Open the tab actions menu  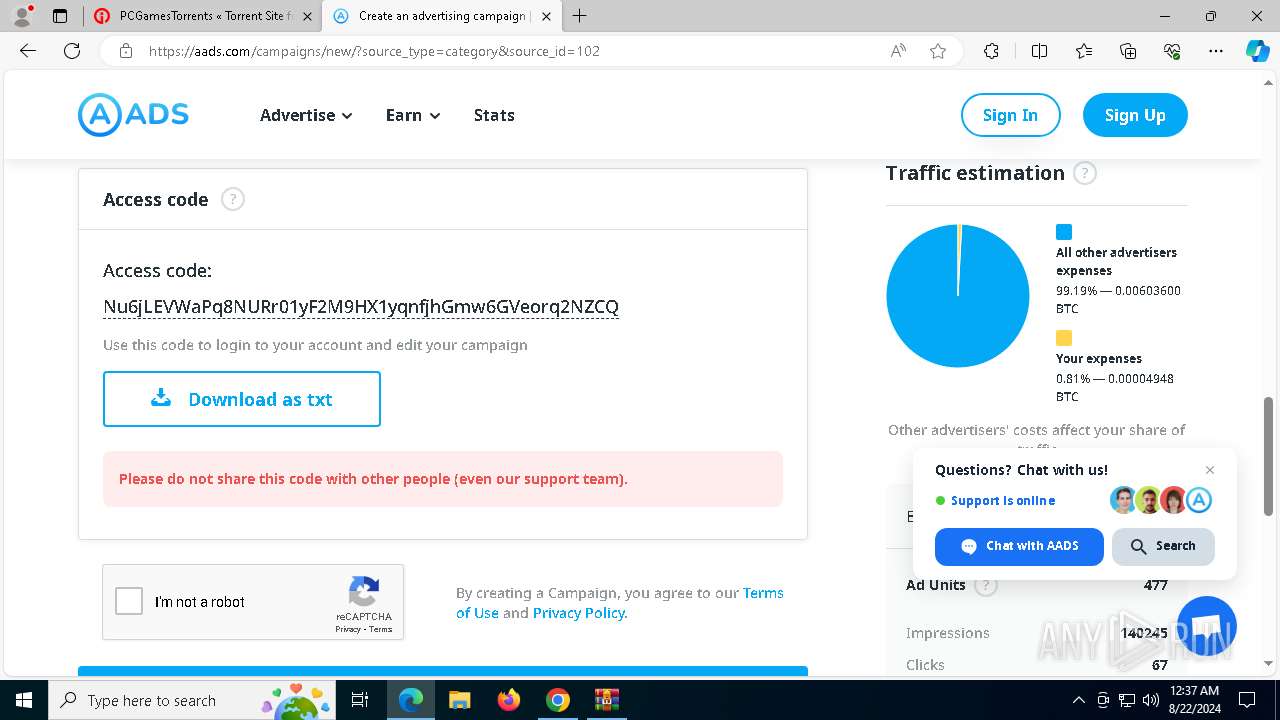(x=60, y=16)
